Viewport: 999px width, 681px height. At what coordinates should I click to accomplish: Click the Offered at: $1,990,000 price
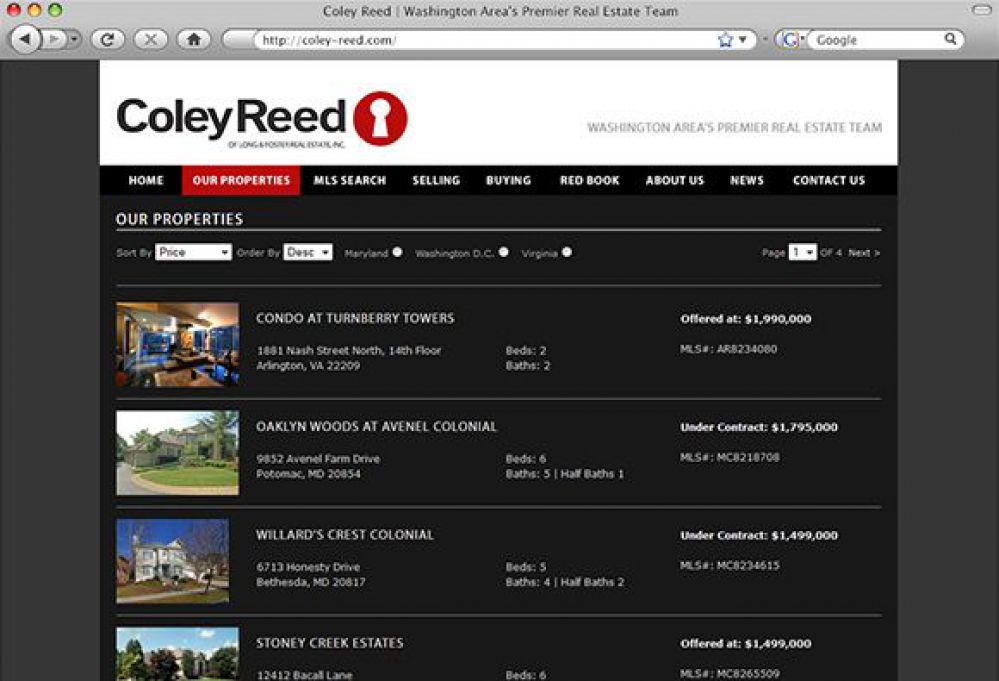[746, 319]
